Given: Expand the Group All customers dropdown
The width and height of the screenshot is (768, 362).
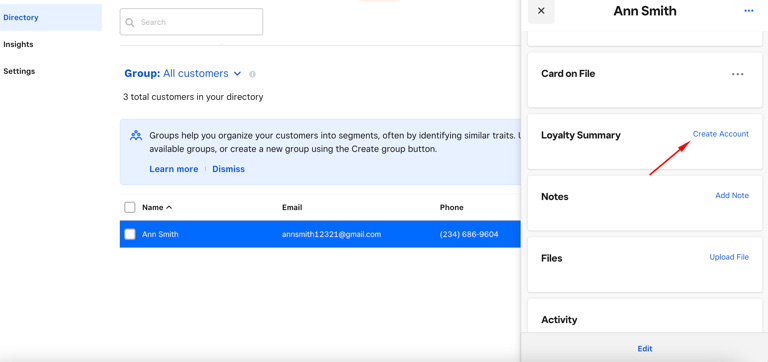Looking at the screenshot, I should (183, 73).
